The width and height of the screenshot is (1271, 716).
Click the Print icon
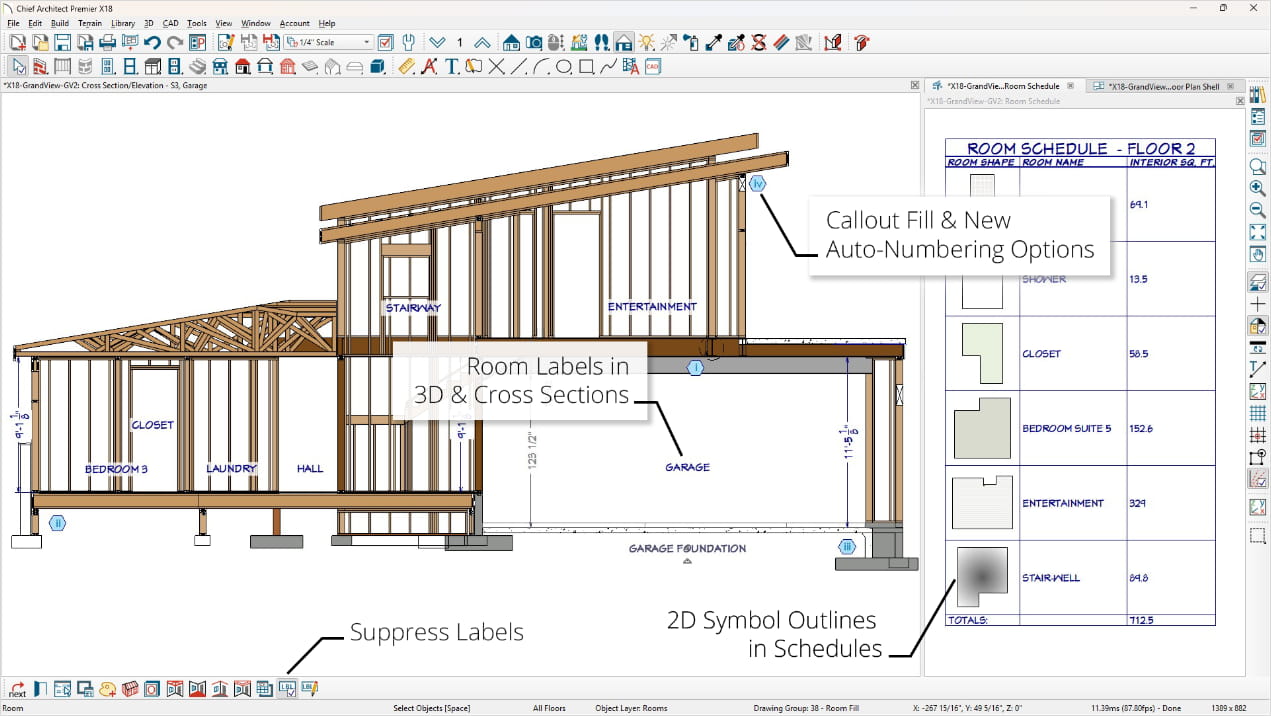pyautogui.click(x=107, y=42)
